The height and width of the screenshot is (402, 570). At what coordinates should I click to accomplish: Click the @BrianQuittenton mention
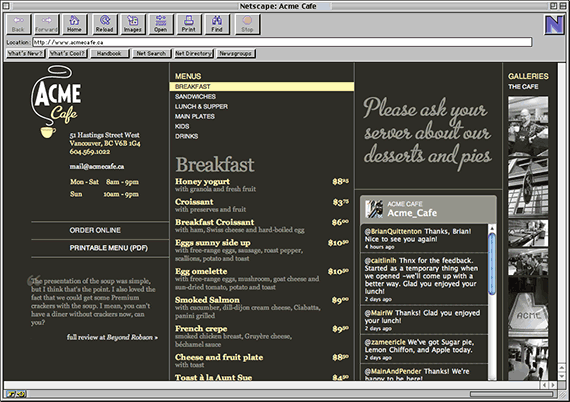[393, 231]
